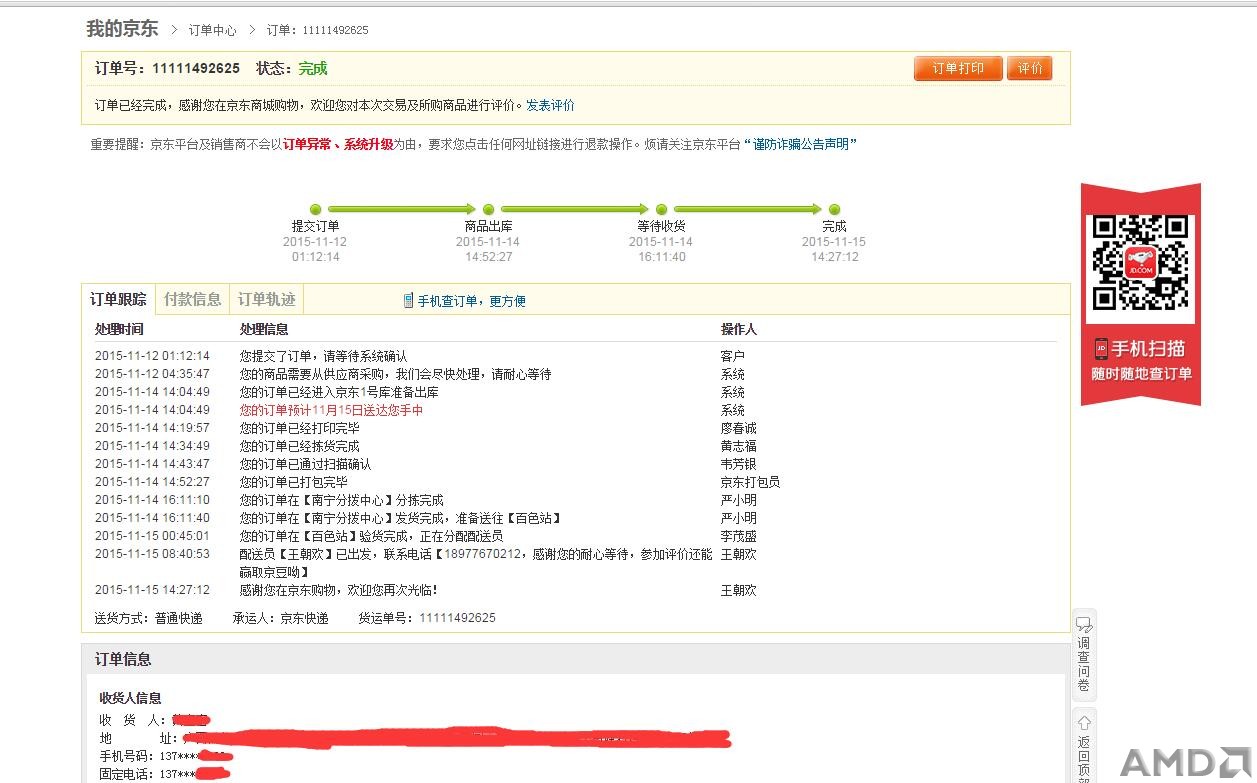This screenshot has width=1257, height=783.
Task: Switch to the 订单跟踪 tab
Action: 118,299
